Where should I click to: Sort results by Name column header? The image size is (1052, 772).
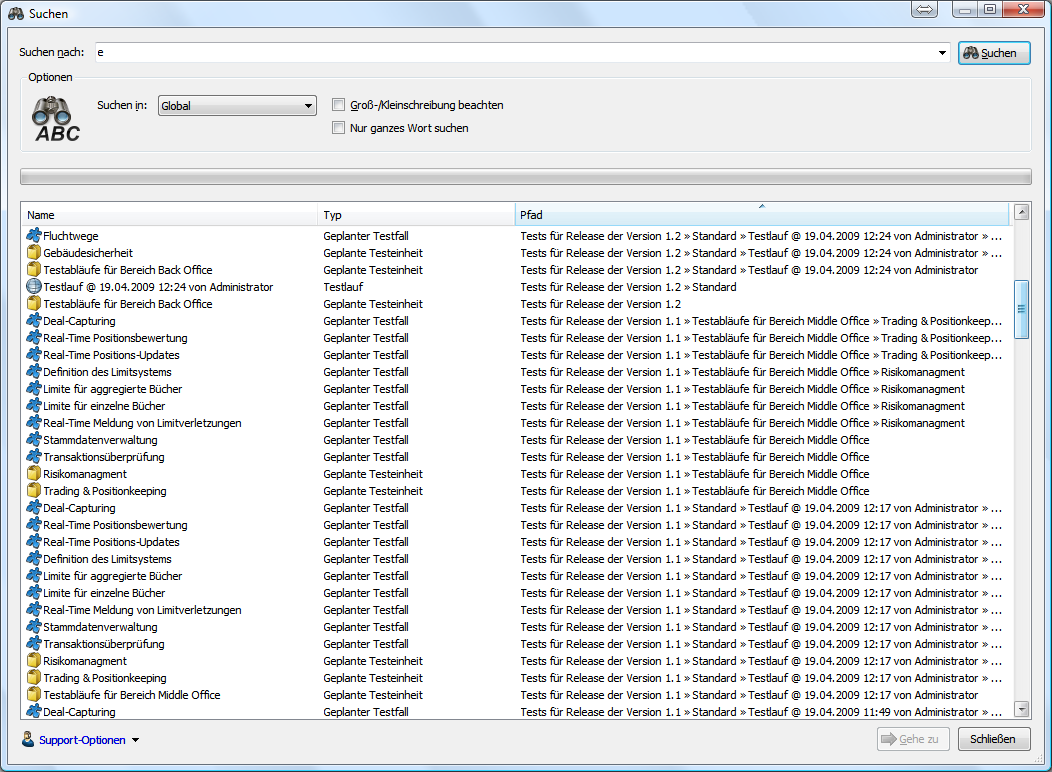coord(170,215)
